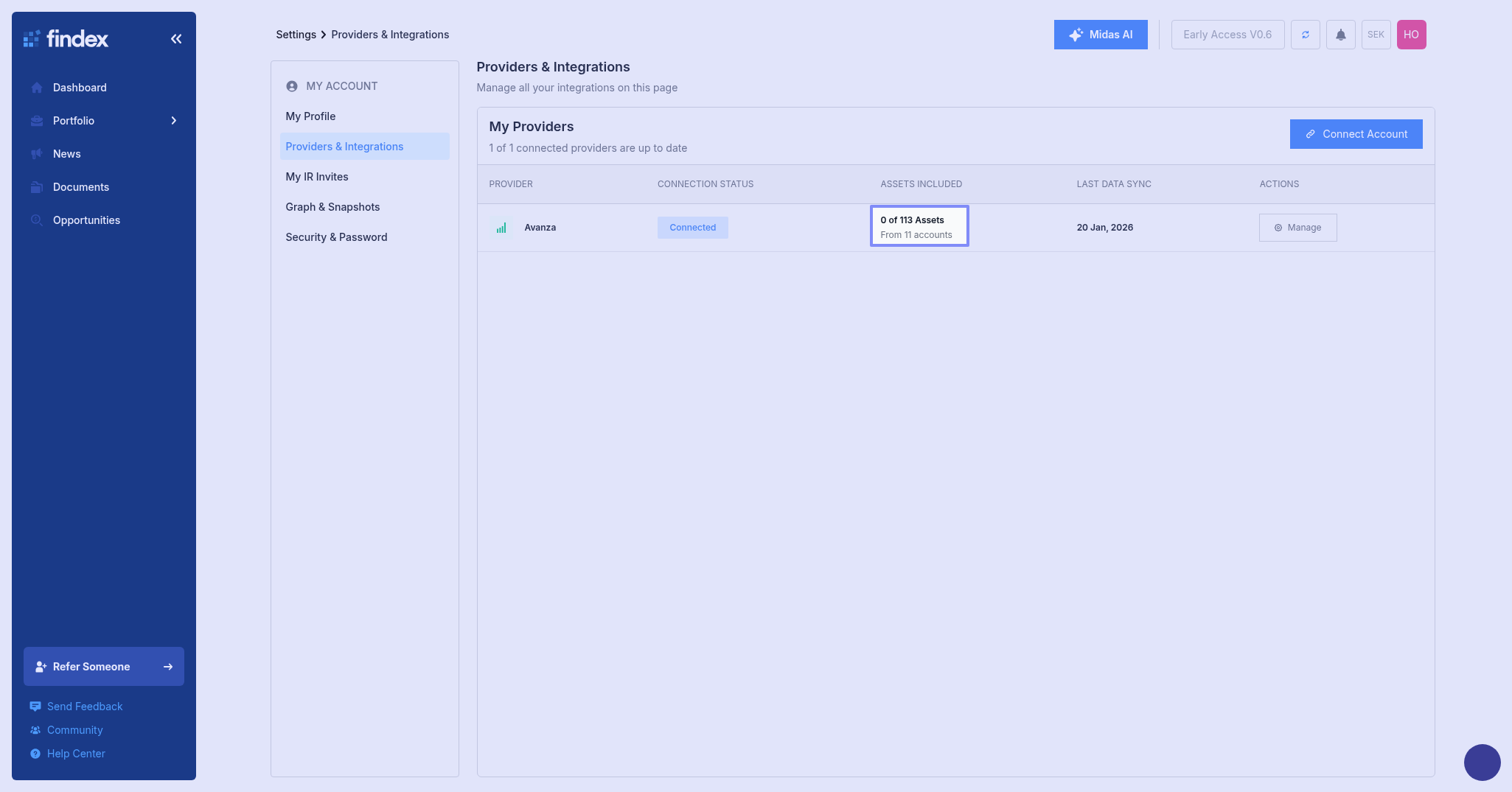Select My IR Invites settings item

pyautogui.click(x=365, y=177)
